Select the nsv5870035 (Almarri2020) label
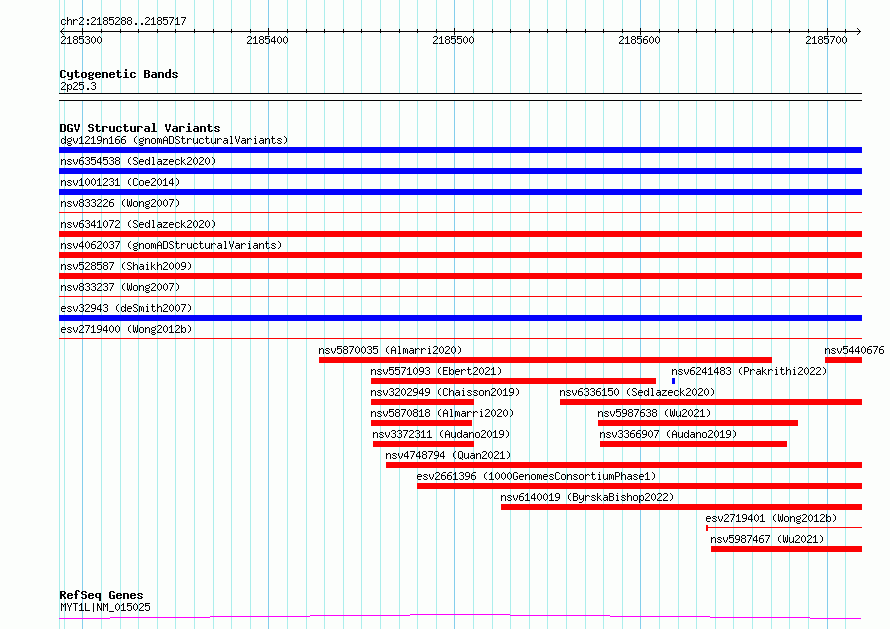Viewport: 890px width, 629px height. click(x=390, y=350)
